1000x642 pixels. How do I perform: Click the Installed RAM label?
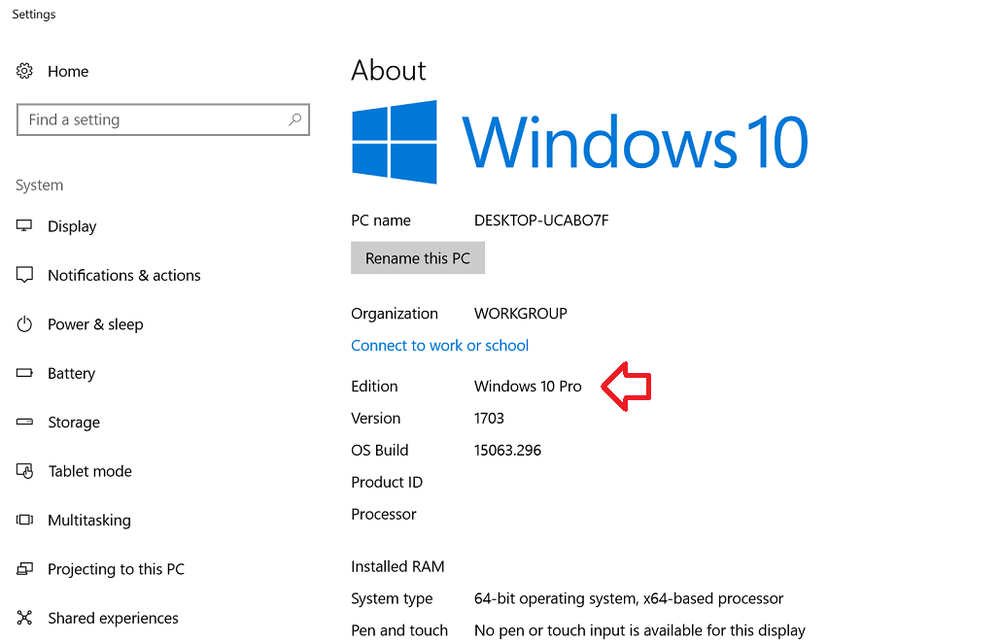[397, 566]
